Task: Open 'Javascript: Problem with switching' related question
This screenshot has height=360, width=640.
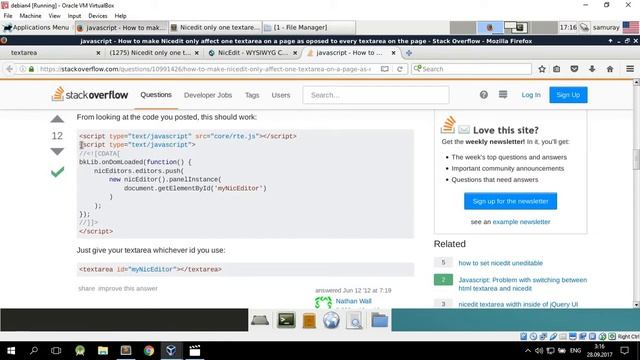Action: 522,284
